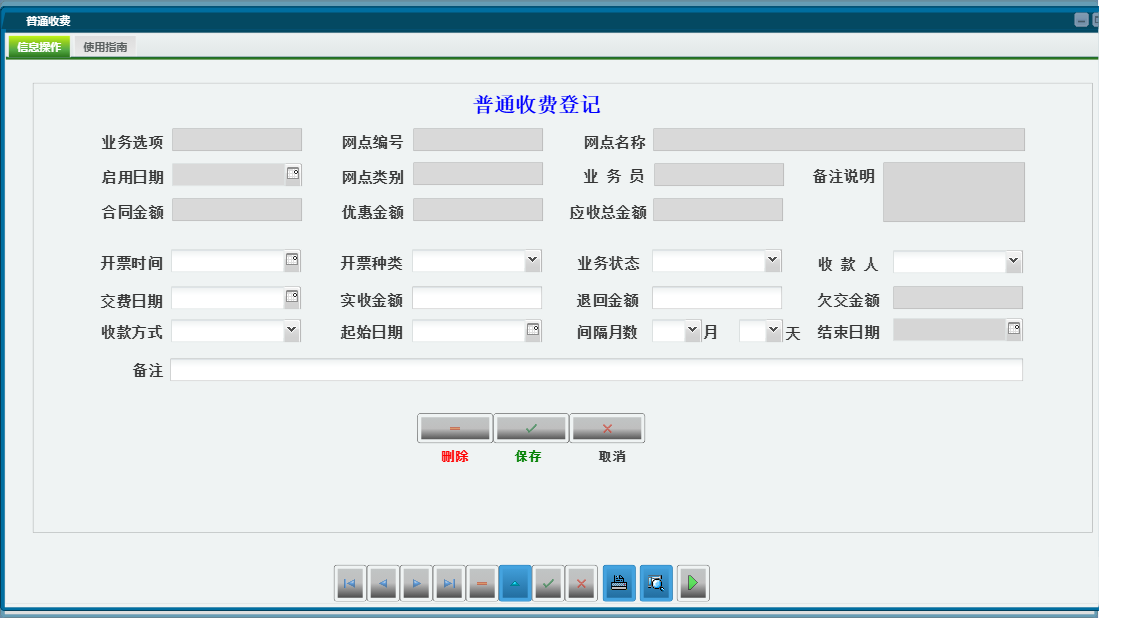Click the 网点名称 field
1130x618 pixels.
(x=839, y=140)
